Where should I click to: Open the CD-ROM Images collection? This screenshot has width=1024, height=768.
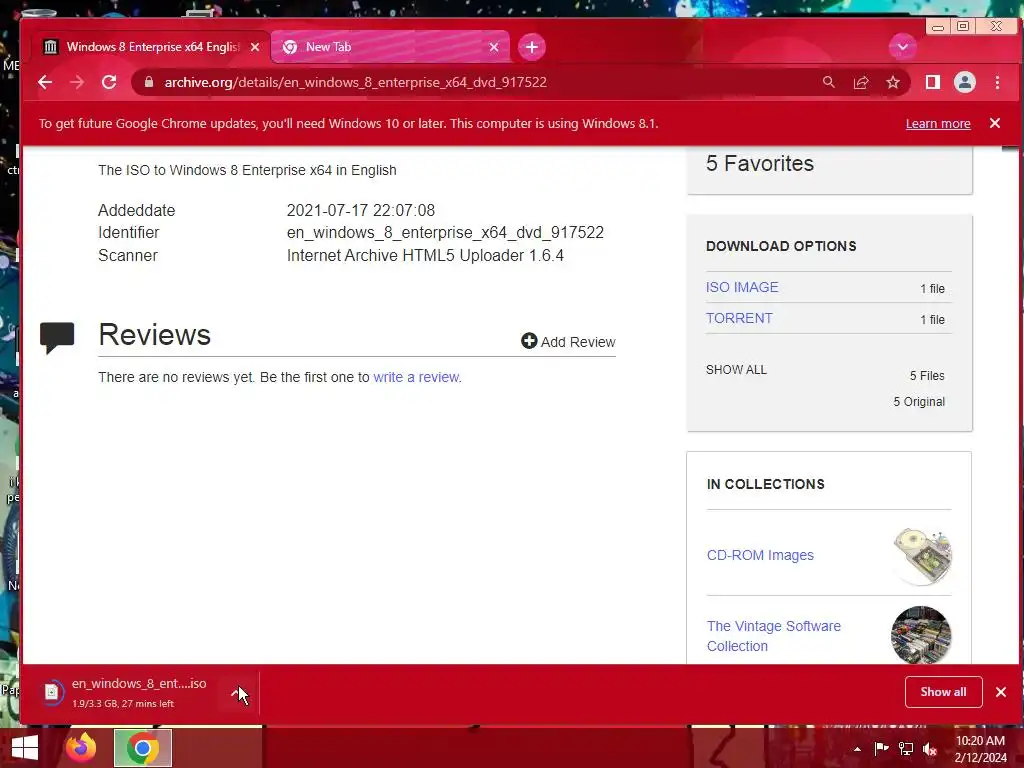point(760,555)
